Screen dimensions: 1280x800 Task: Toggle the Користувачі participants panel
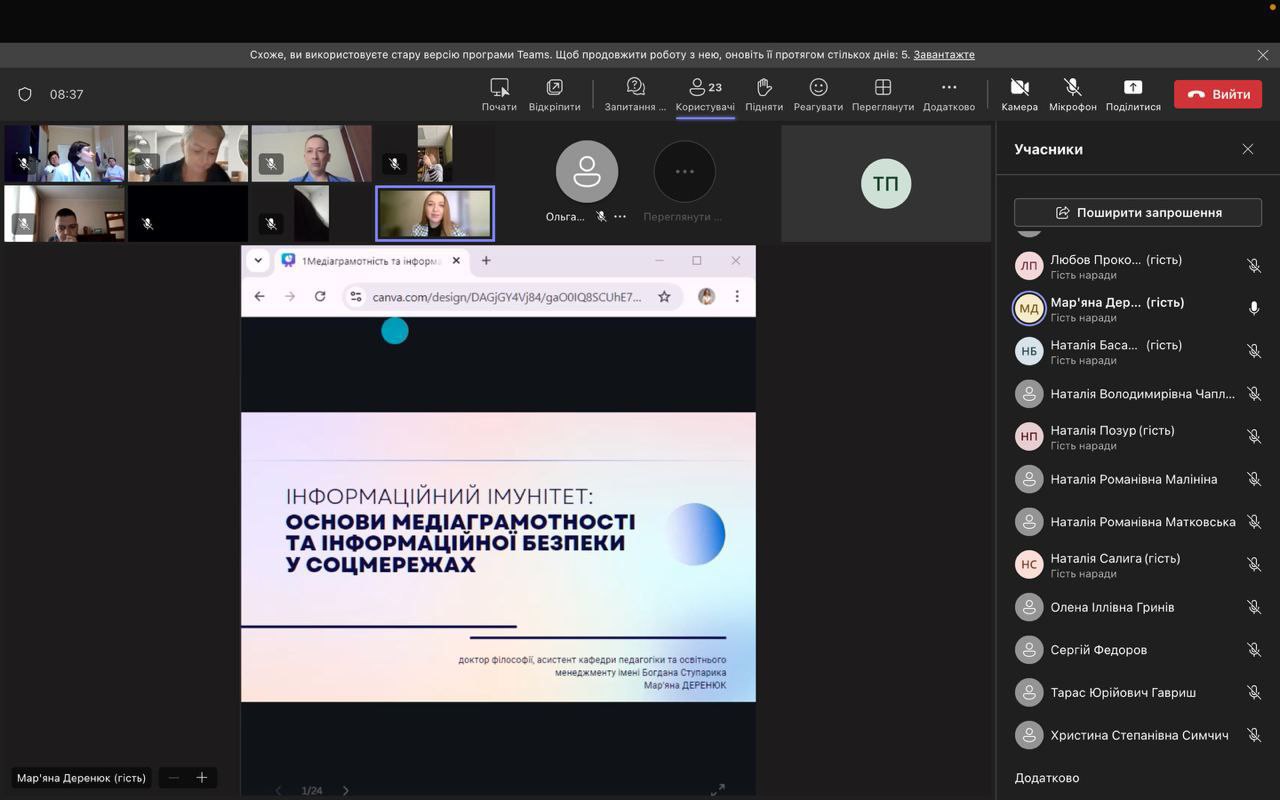pos(705,88)
